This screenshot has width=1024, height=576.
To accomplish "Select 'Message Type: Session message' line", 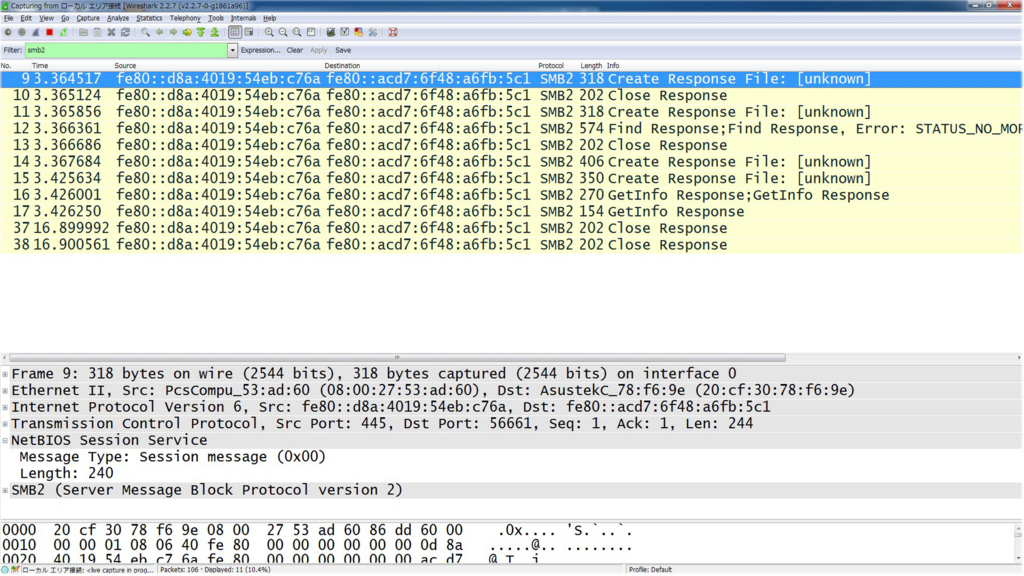I will point(172,457).
